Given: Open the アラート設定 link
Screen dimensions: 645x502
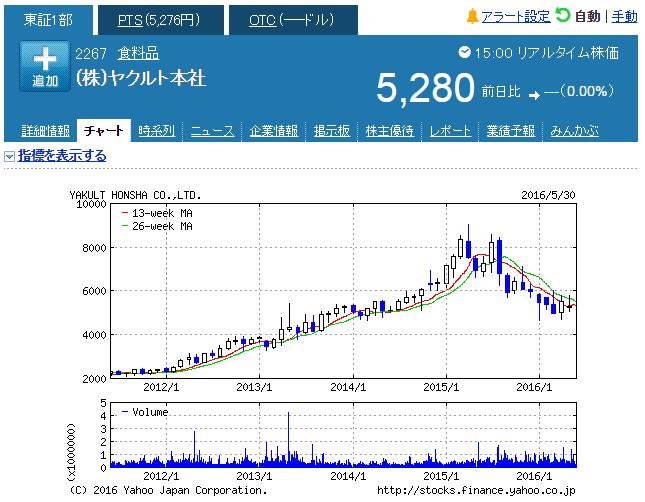Looking at the screenshot, I should 516,17.
